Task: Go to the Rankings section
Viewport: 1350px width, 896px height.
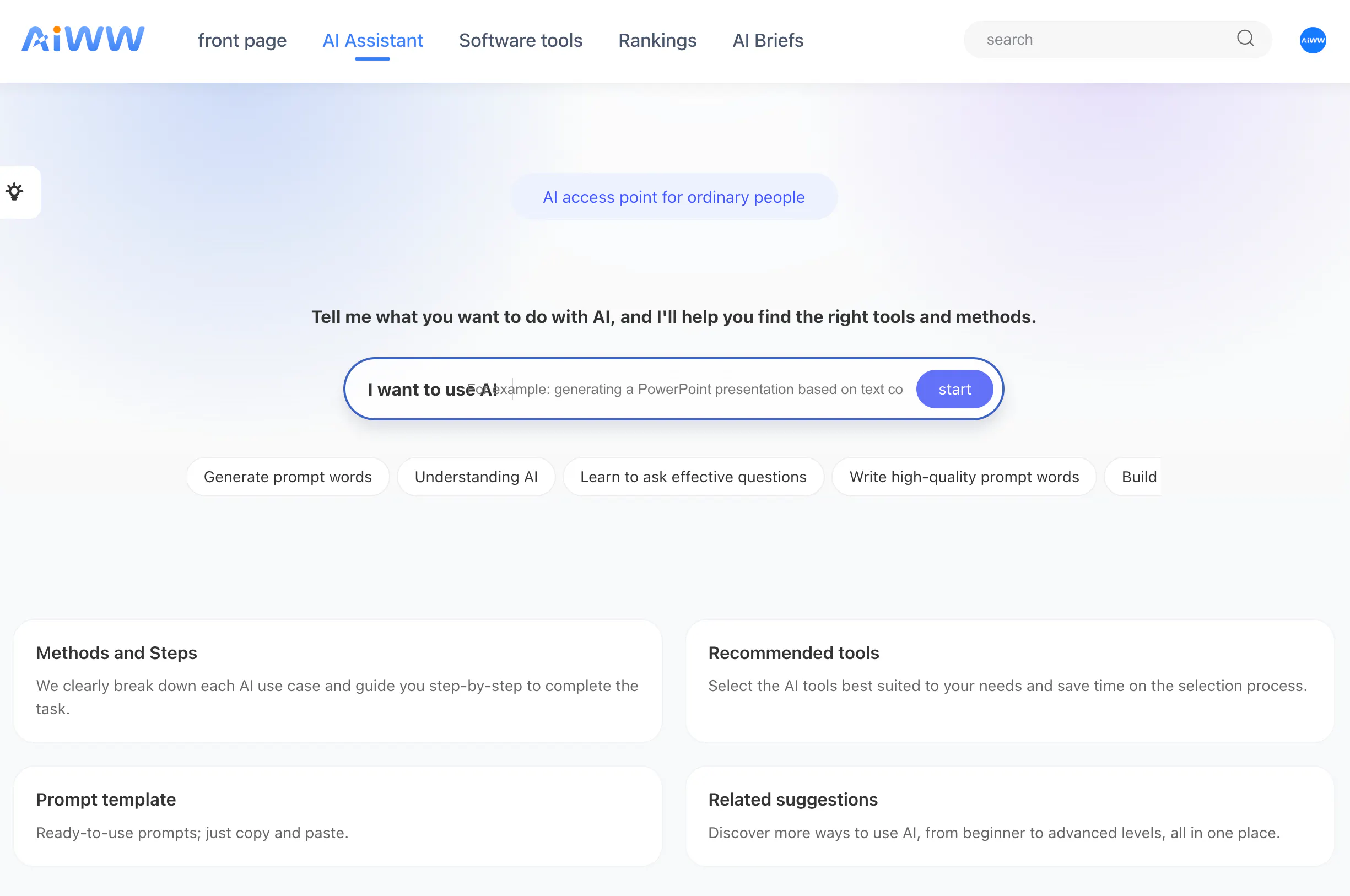Action: [x=657, y=40]
